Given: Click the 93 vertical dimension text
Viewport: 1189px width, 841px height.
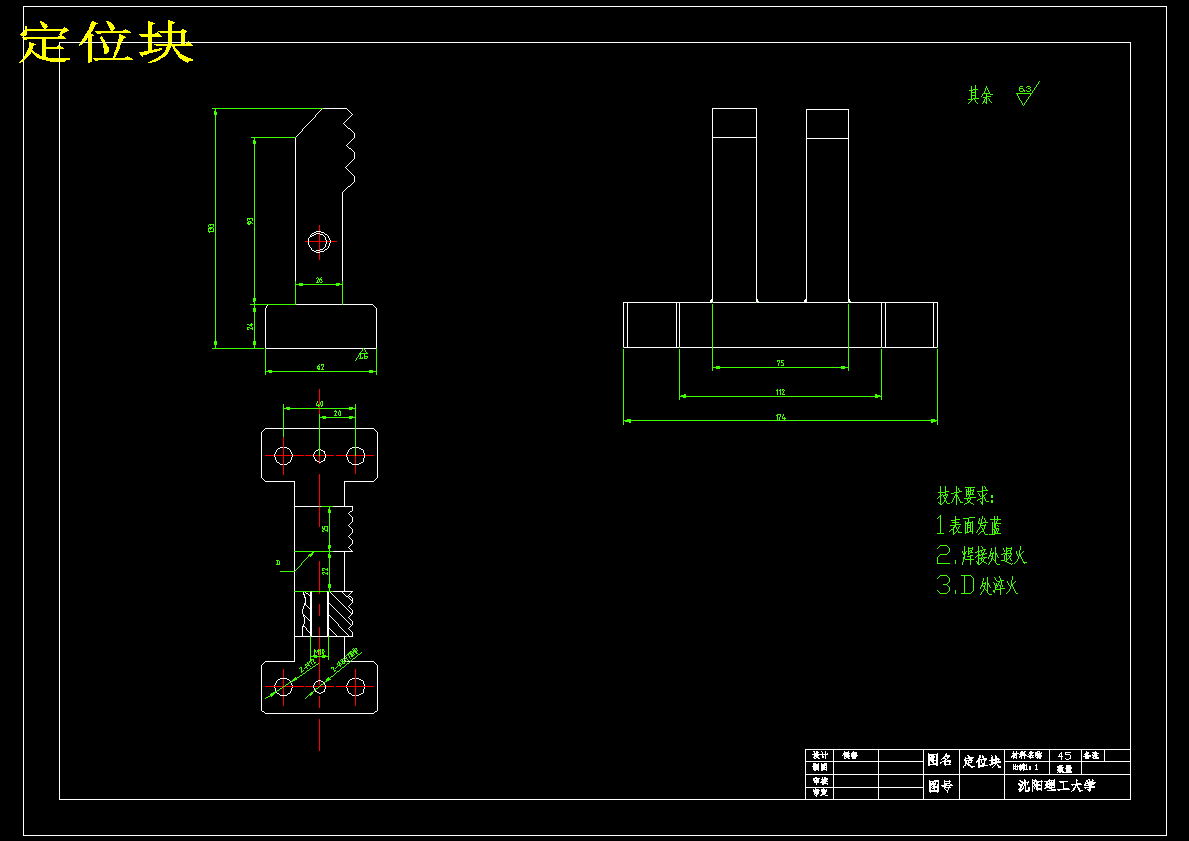Looking at the screenshot, I should pos(250,221).
